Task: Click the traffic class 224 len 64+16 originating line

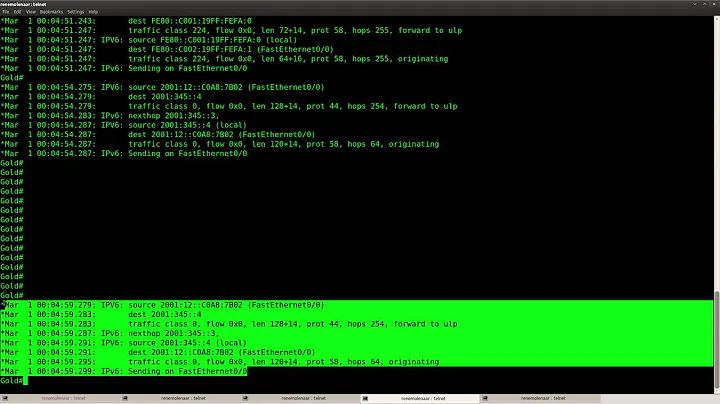Action: pyautogui.click(x=225, y=59)
